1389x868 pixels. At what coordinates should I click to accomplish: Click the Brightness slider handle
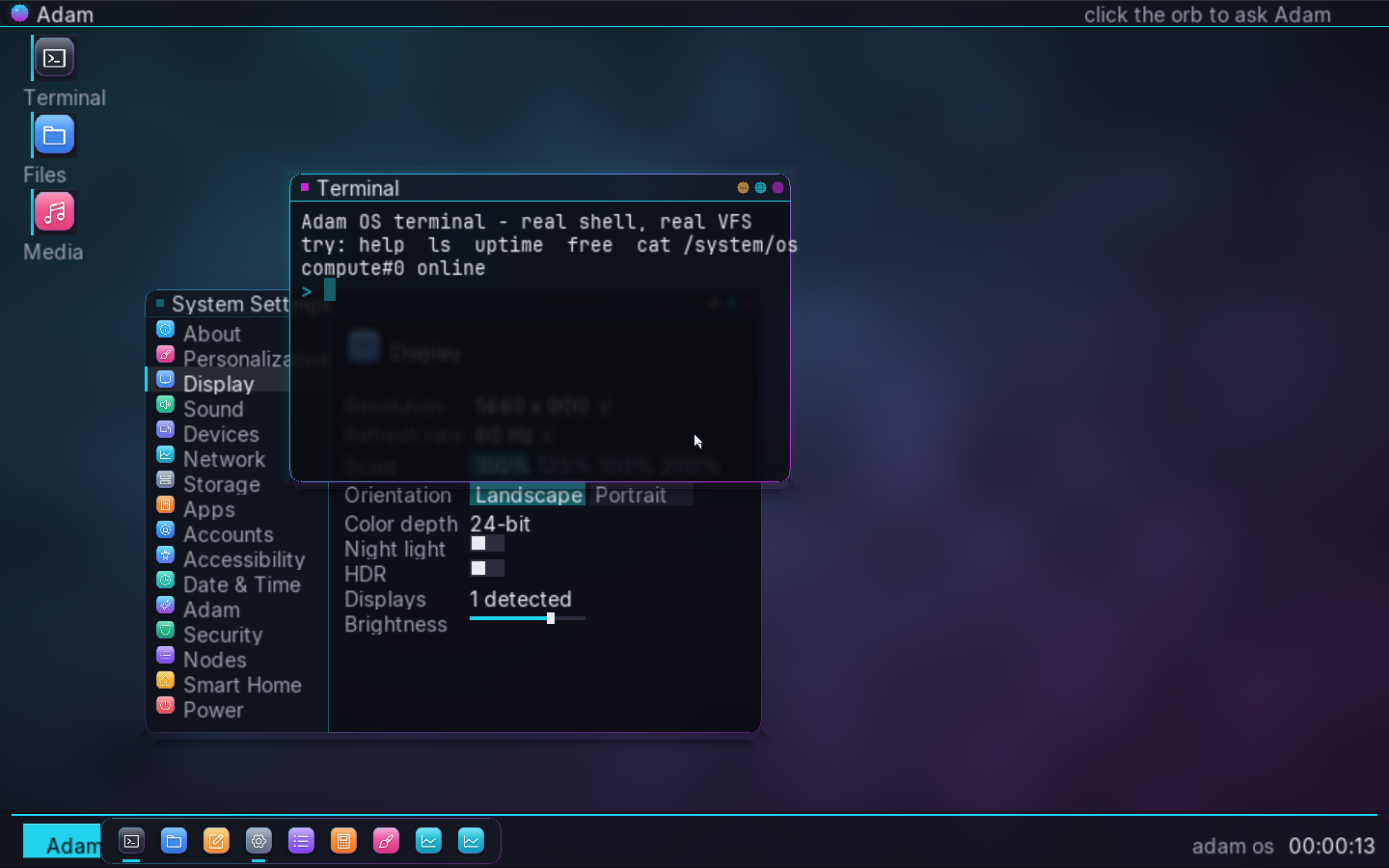(551, 618)
